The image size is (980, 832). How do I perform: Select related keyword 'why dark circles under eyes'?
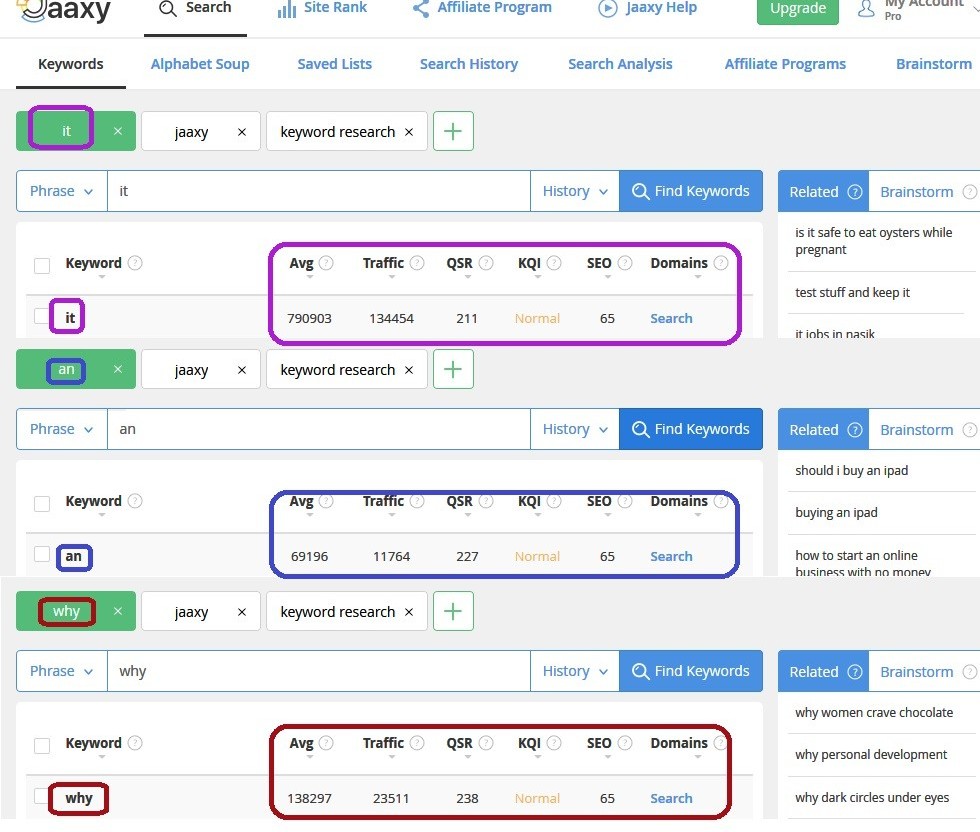[x=872, y=798]
